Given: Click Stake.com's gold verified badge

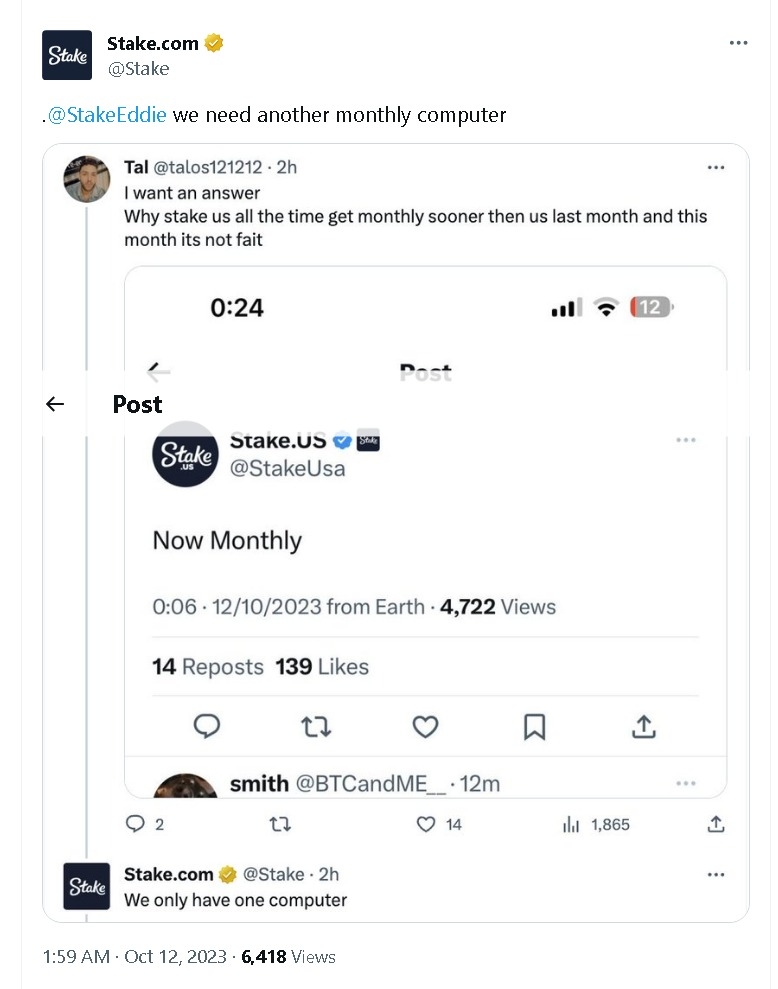Looking at the screenshot, I should point(211,42).
